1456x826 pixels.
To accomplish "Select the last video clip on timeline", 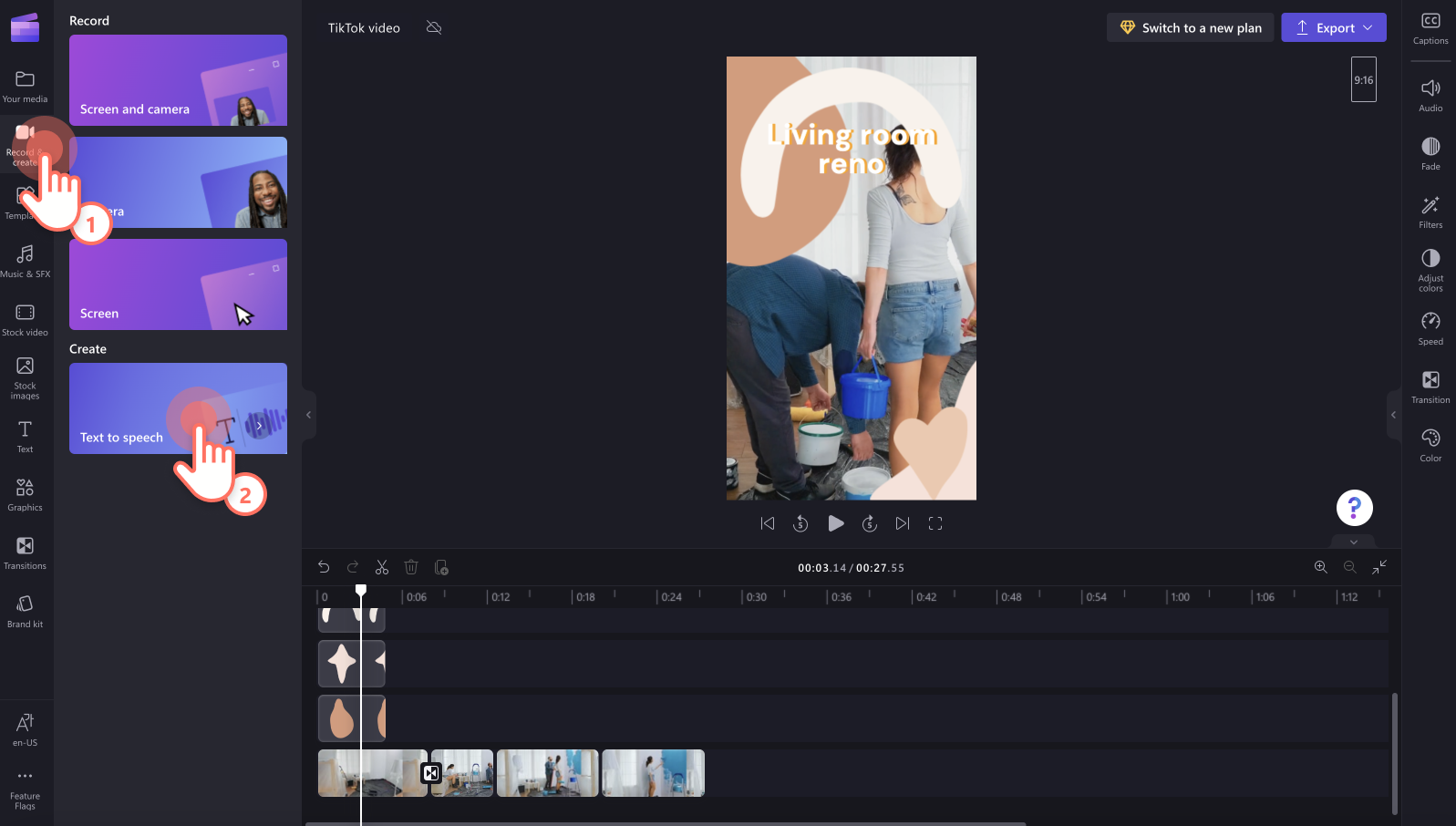I will [x=653, y=773].
